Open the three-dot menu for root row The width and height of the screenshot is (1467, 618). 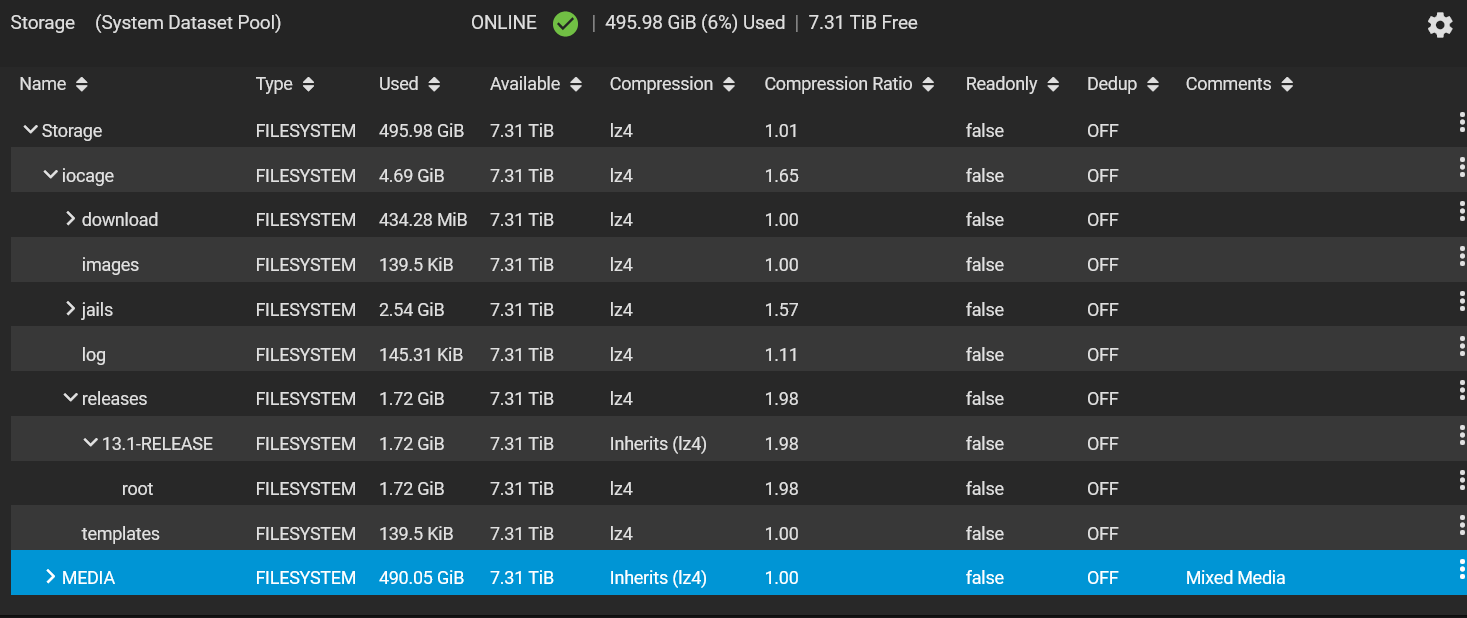tap(1461, 481)
